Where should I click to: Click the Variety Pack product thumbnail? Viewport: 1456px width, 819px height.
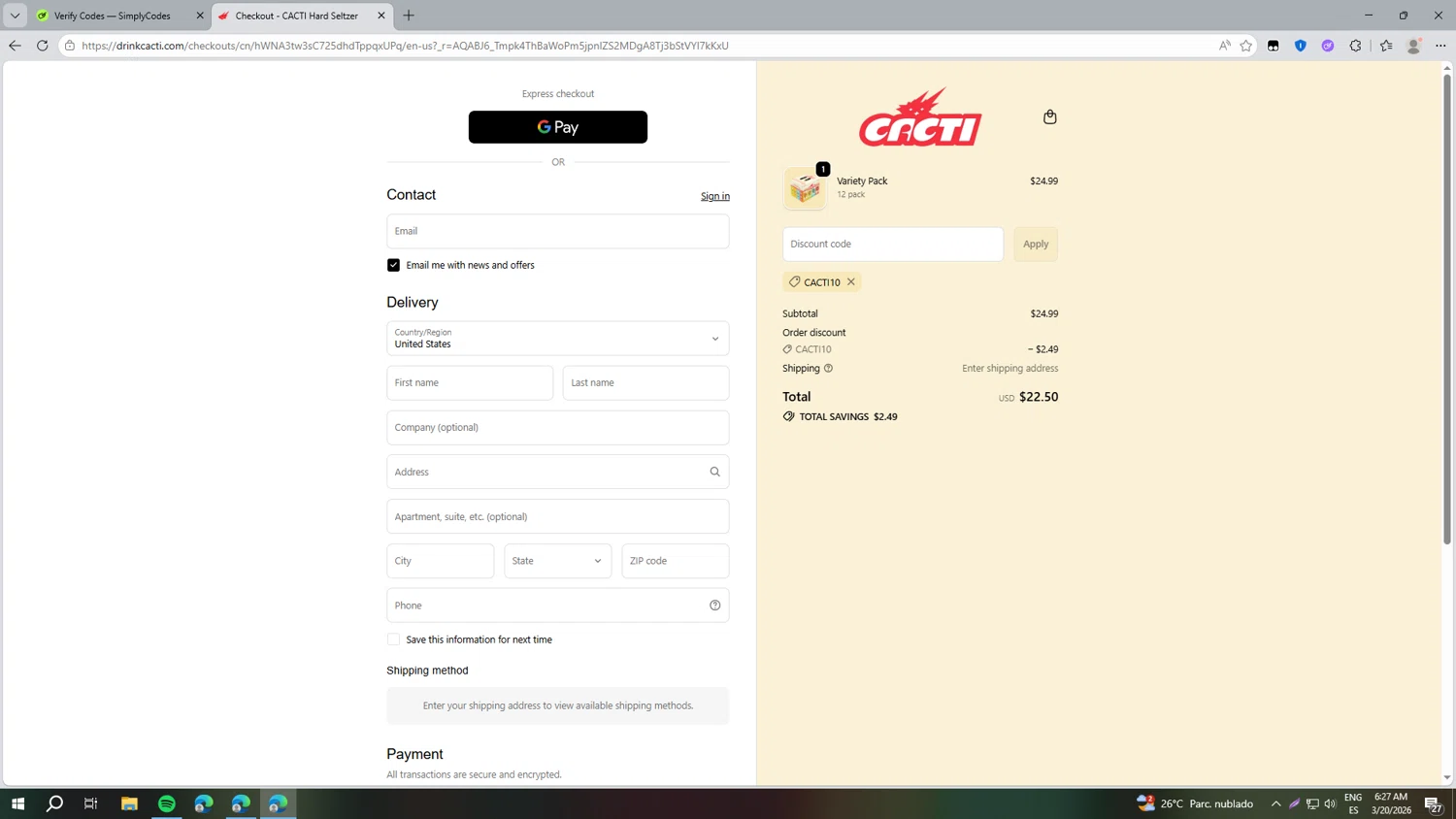tap(805, 188)
